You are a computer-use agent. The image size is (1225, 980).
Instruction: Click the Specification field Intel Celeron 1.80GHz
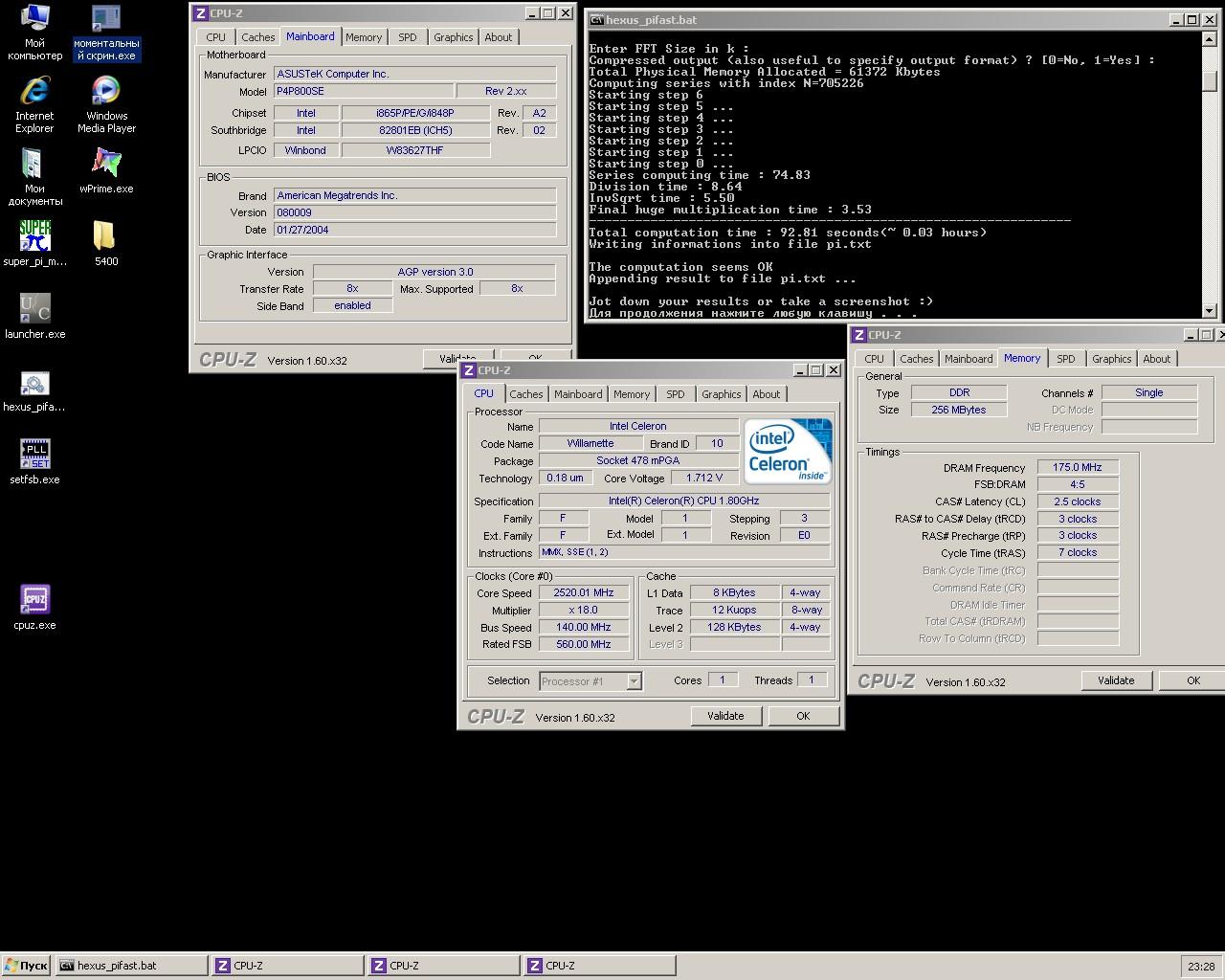tap(683, 501)
